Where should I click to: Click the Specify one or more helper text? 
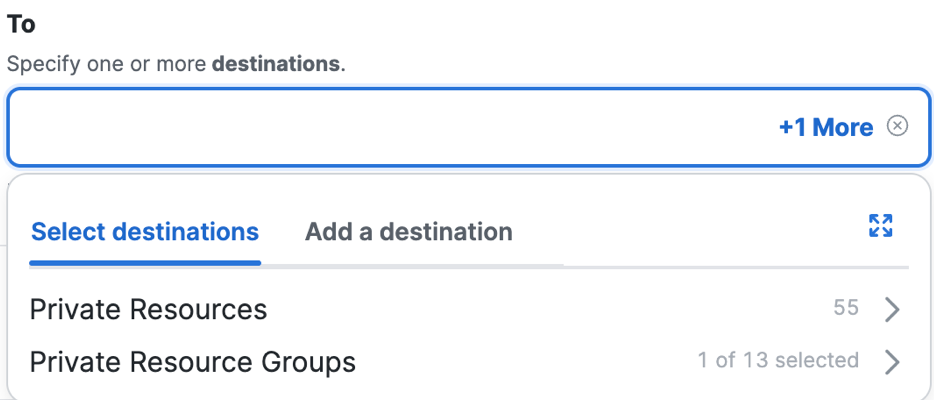coord(107,64)
